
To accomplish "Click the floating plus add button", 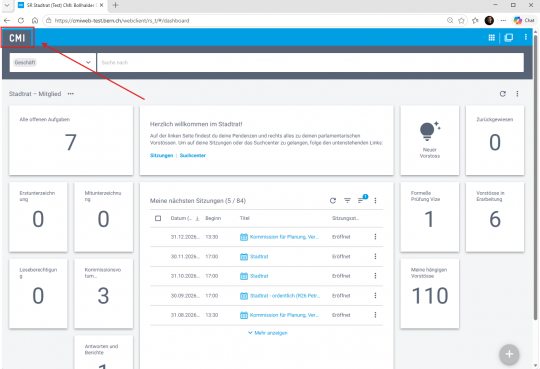I will point(509,354).
